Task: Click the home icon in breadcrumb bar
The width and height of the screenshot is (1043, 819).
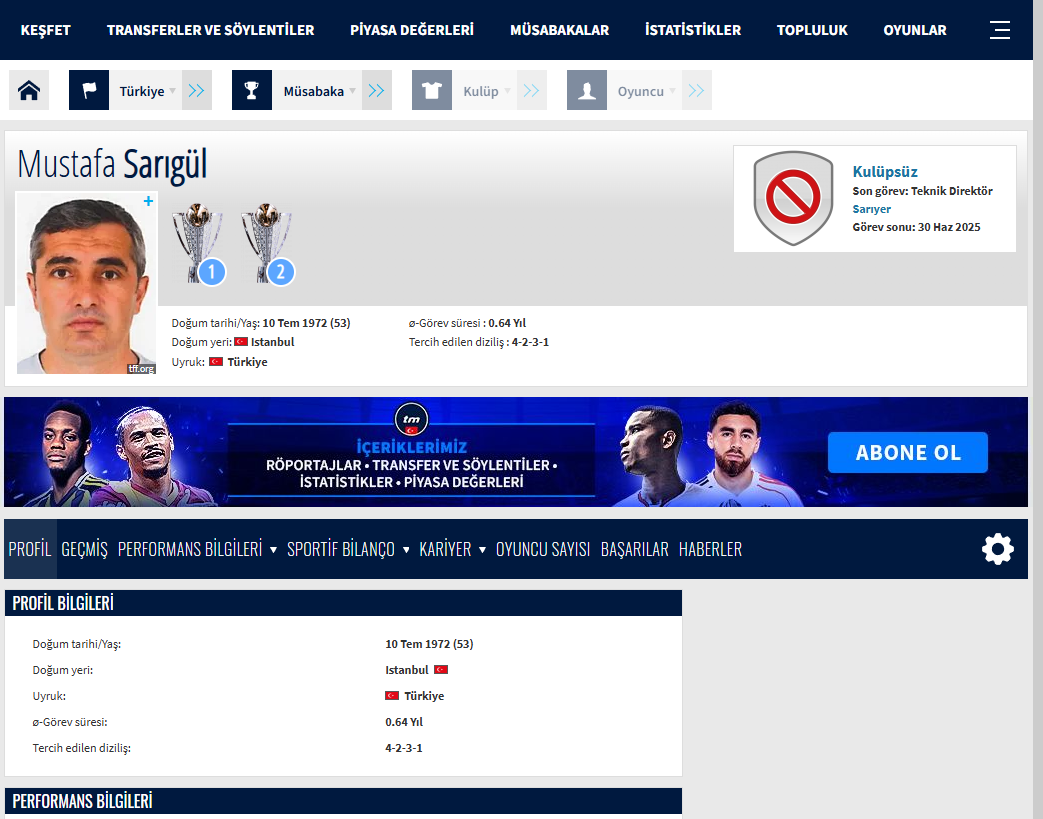Action: 29,90
